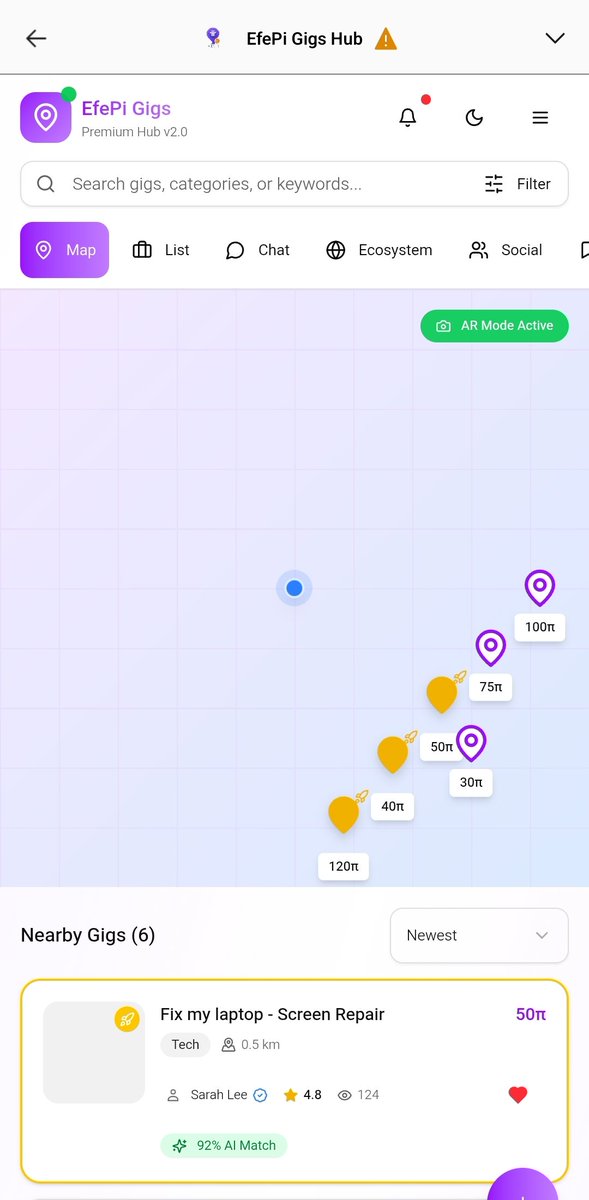This screenshot has height=1200, width=589.
Task: Select the yellow boosted pin above 120π
Action: 343,814
